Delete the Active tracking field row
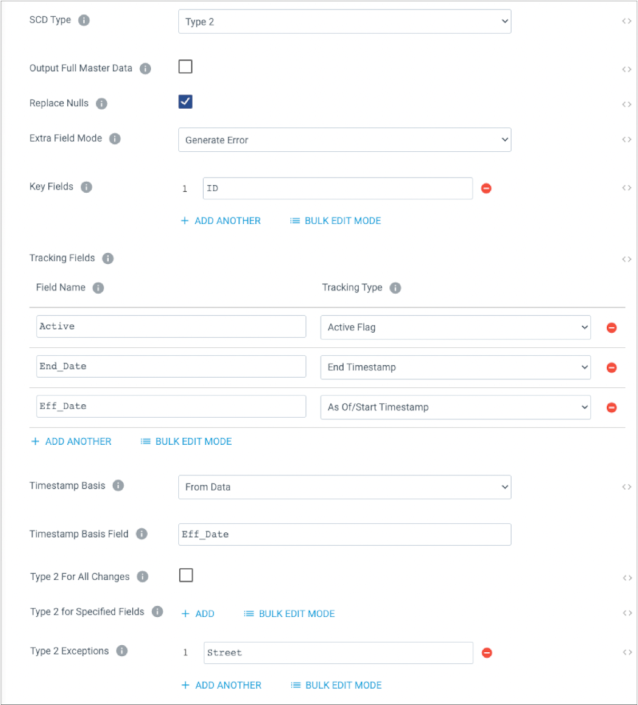This screenshot has height=705, width=638. click(x=611, y=328)
